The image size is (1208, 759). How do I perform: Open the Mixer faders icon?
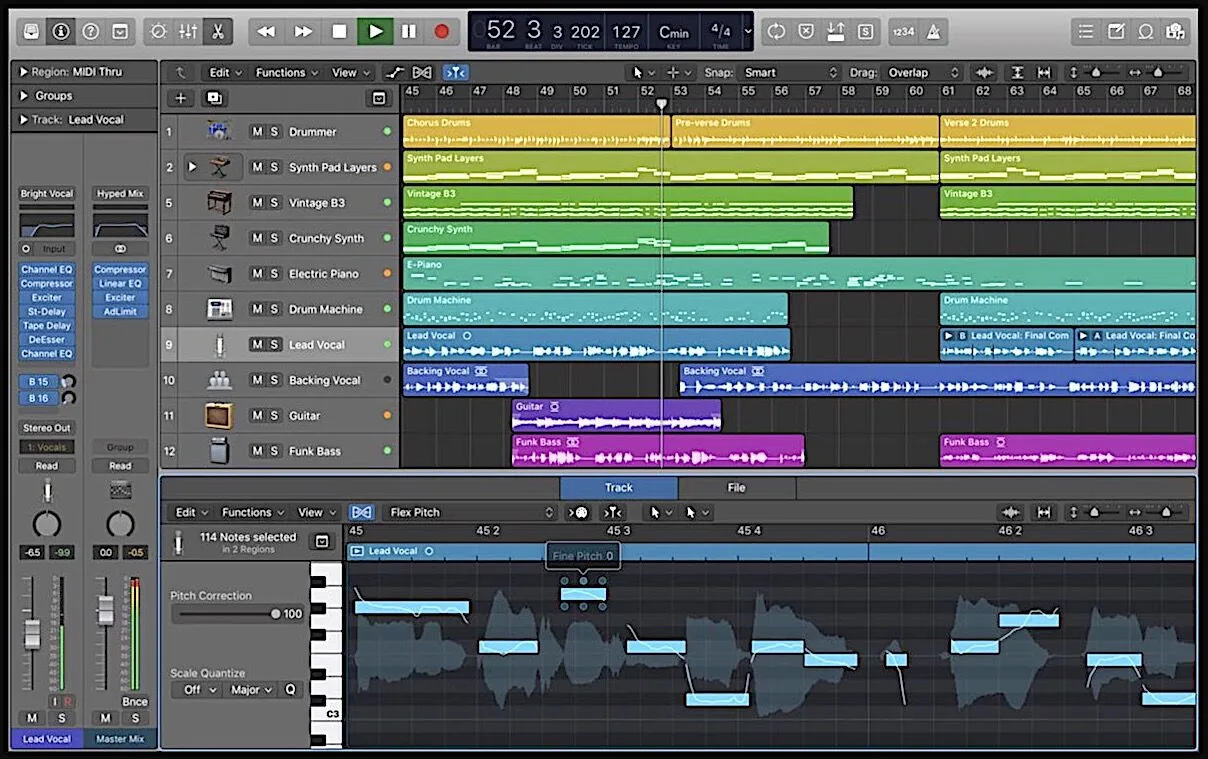point(188,32)
